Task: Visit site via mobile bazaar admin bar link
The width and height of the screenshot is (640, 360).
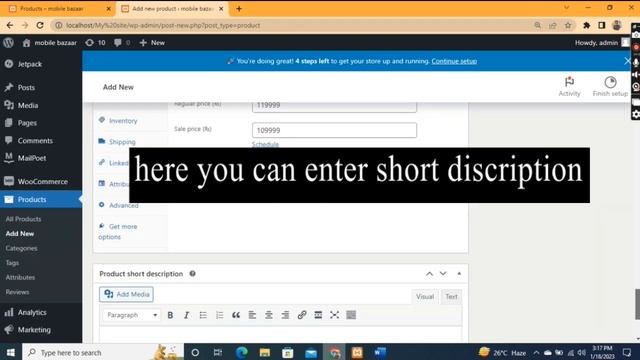Action: [49, 42]
